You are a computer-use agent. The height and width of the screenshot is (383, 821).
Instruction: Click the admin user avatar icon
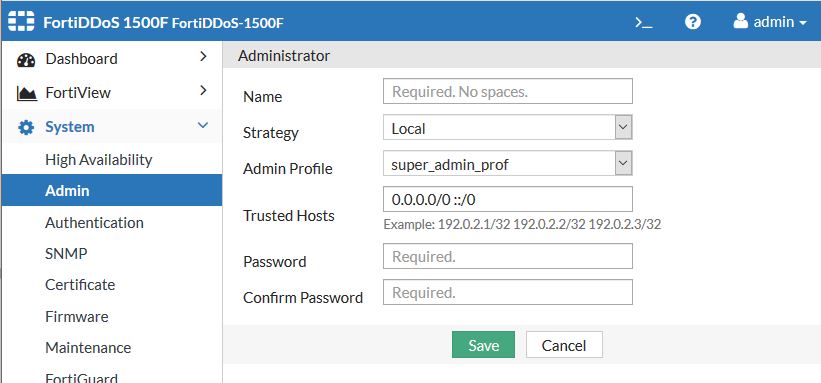coord(740,21)
